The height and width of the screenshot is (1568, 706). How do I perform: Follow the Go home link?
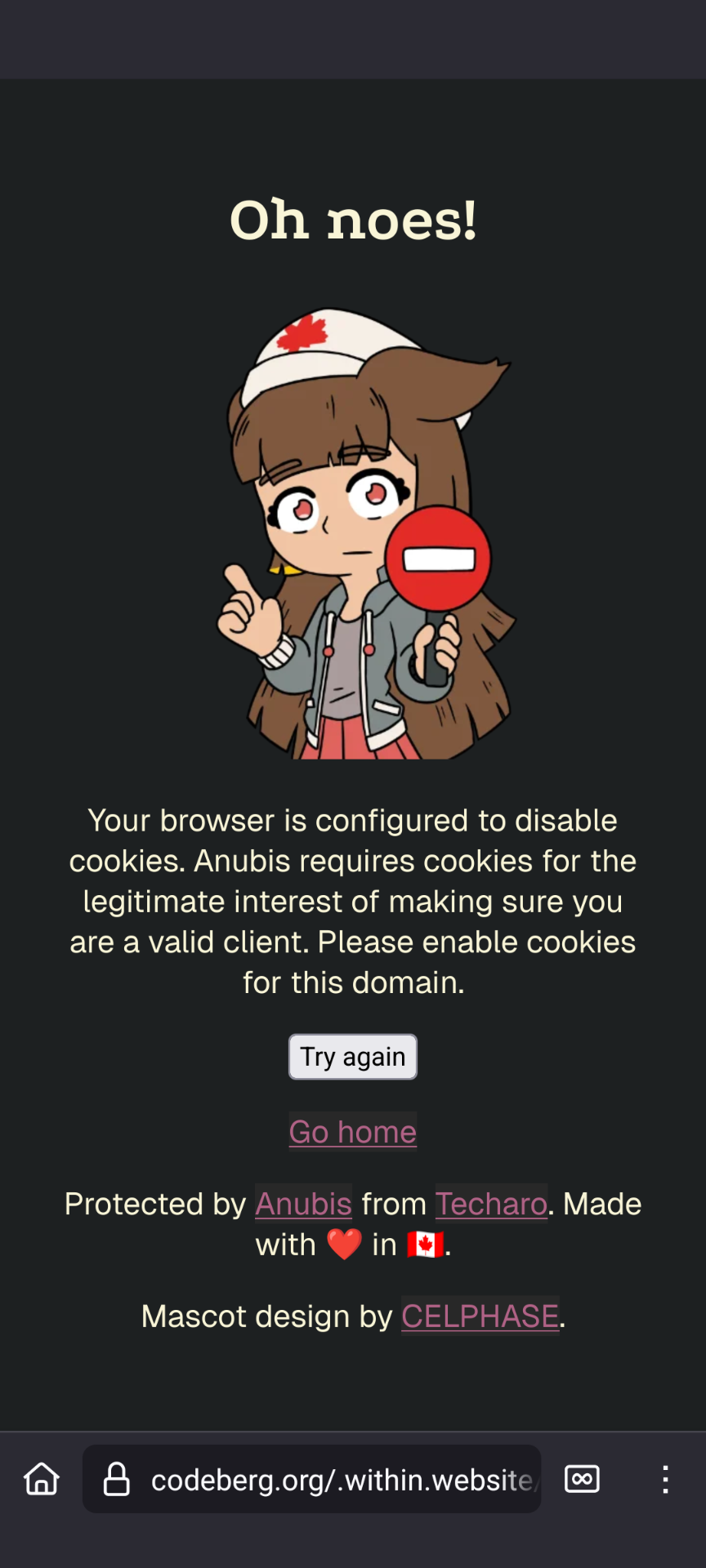click(353, 1132)
